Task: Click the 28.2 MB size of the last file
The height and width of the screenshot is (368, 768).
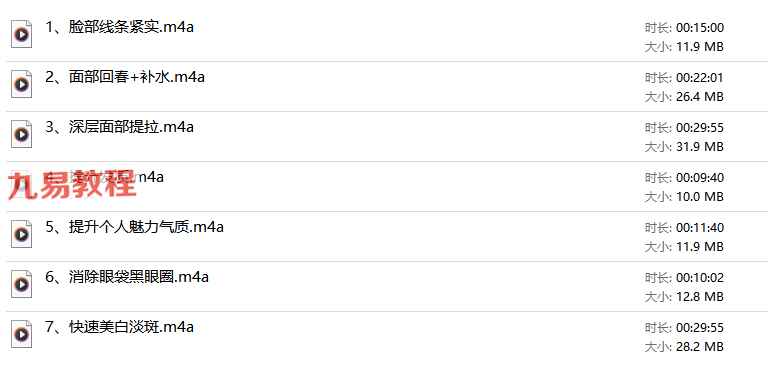Action: 699,347
